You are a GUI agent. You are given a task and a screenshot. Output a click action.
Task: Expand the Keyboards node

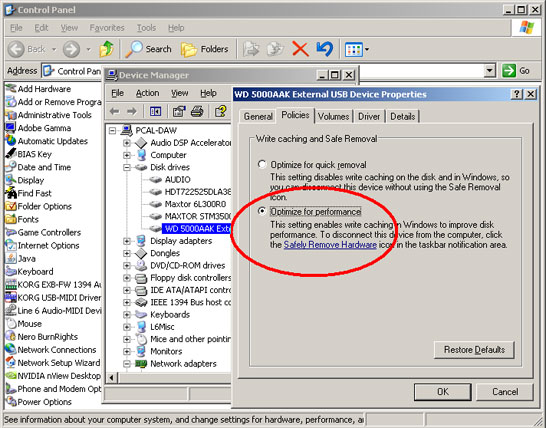(x=127, y=315)
